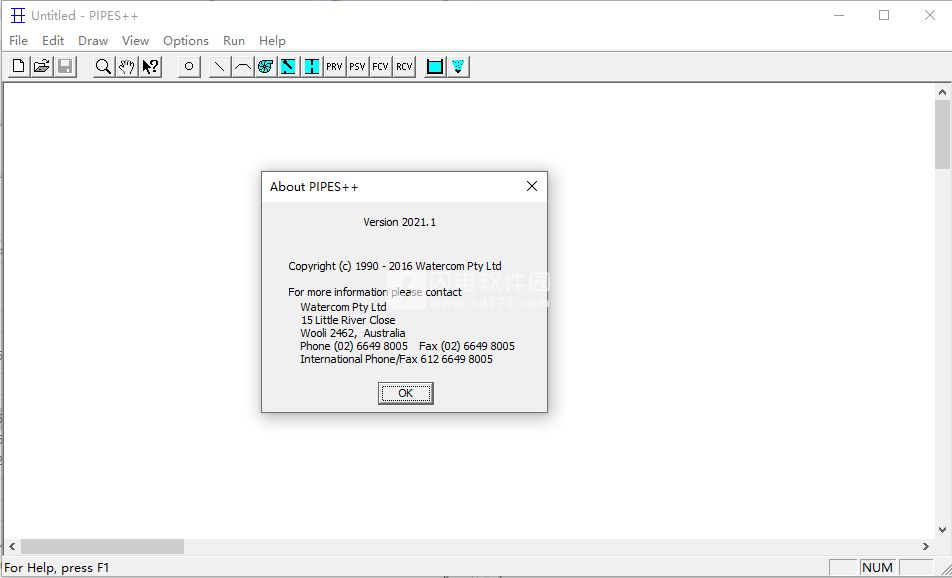
Task: Click the horizontal scrollbar left arrow
Action: tap(12, 546)
